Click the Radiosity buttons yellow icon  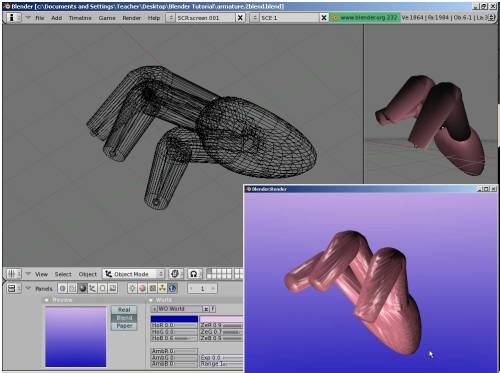pyautogui.click(x=162, y=288)
